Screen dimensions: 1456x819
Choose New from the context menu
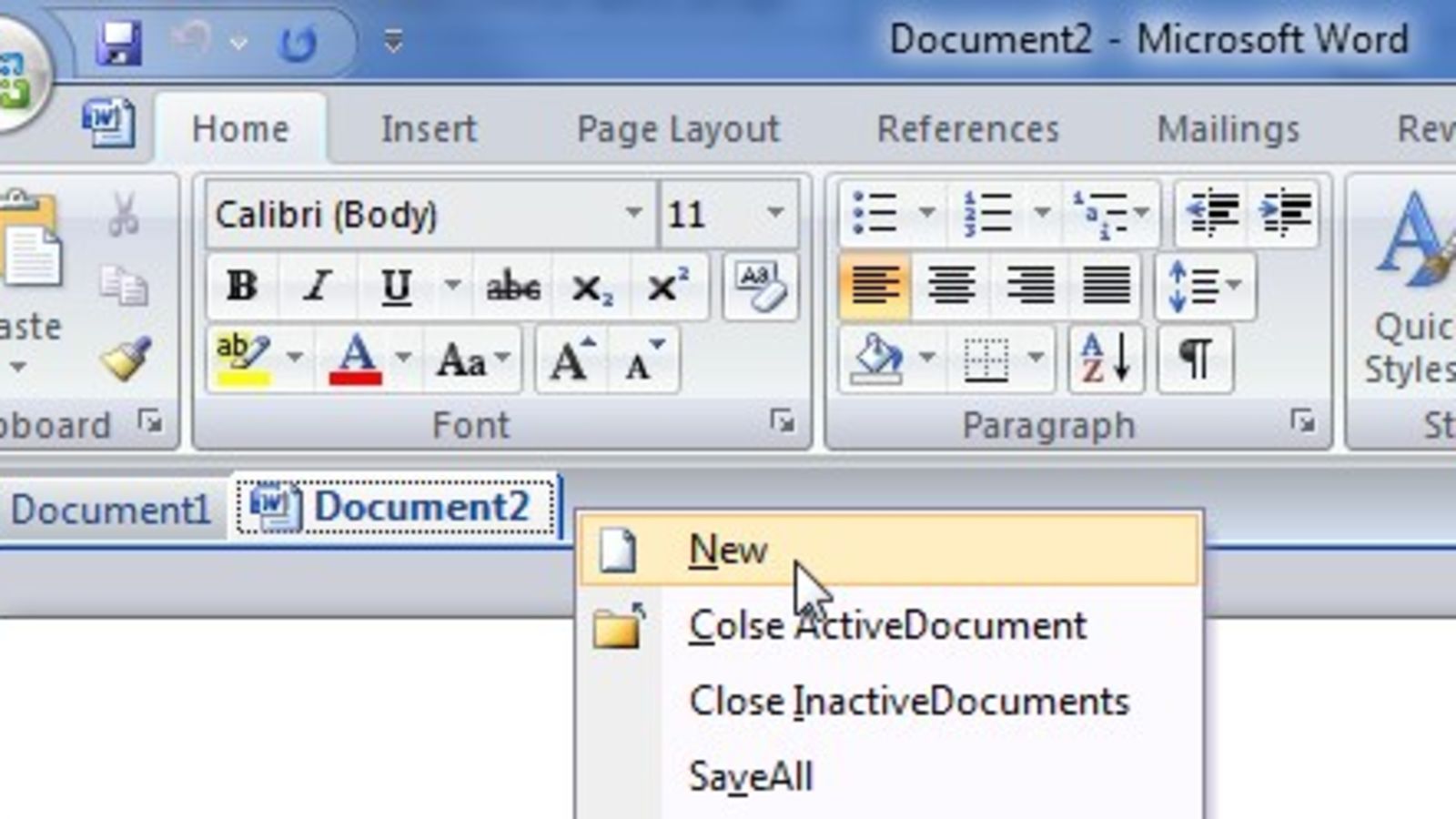click(x=888, y=551)
